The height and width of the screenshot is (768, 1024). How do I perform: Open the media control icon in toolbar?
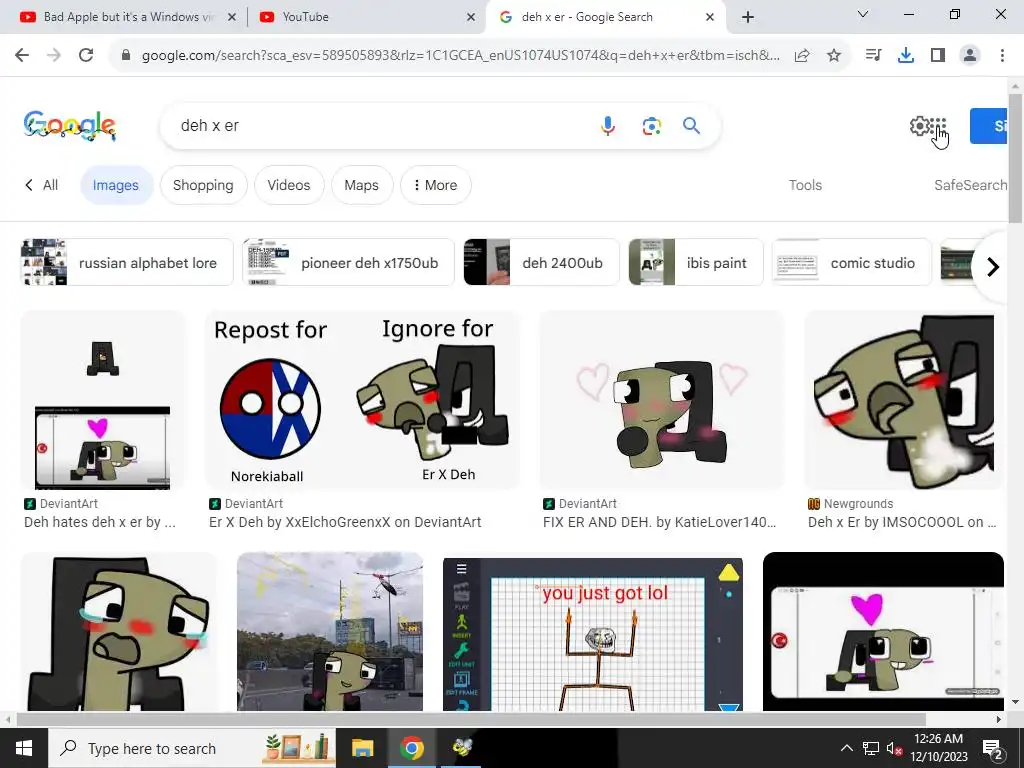[873, 56]
